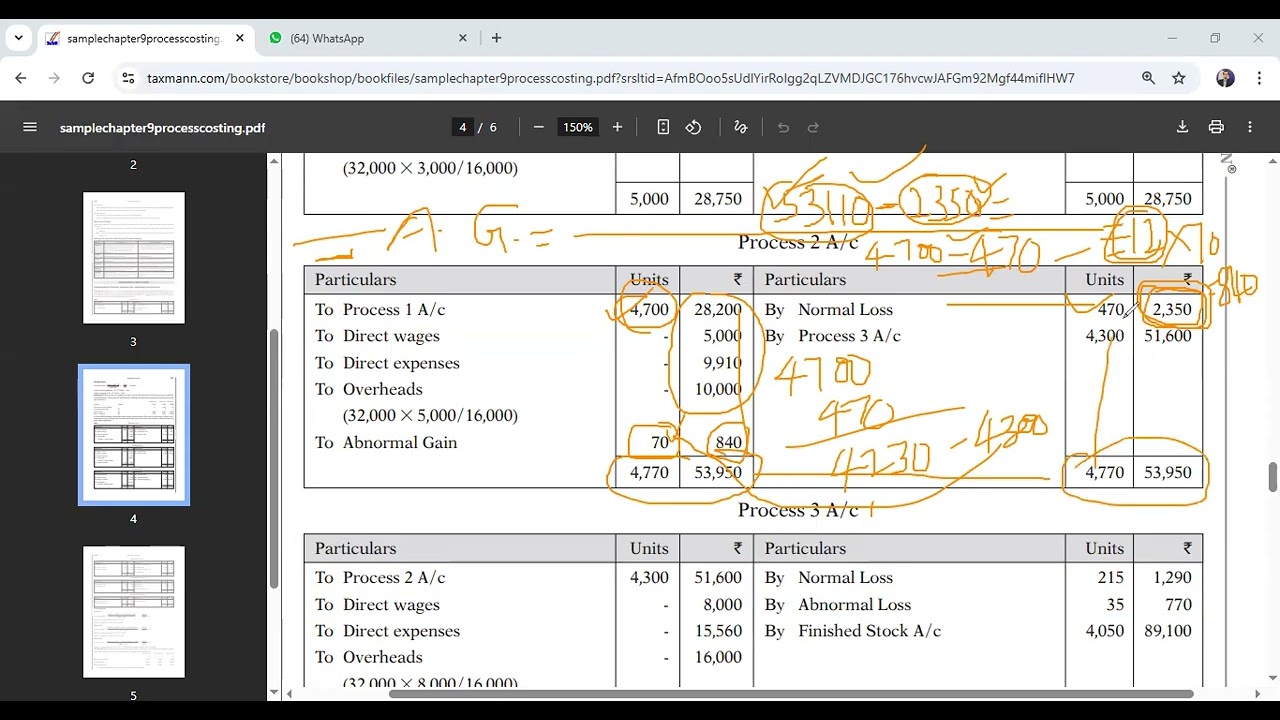Screen dimensions: 1280x720
Task: Click 'To Abnormal Gain' row text
Action: 386,442
